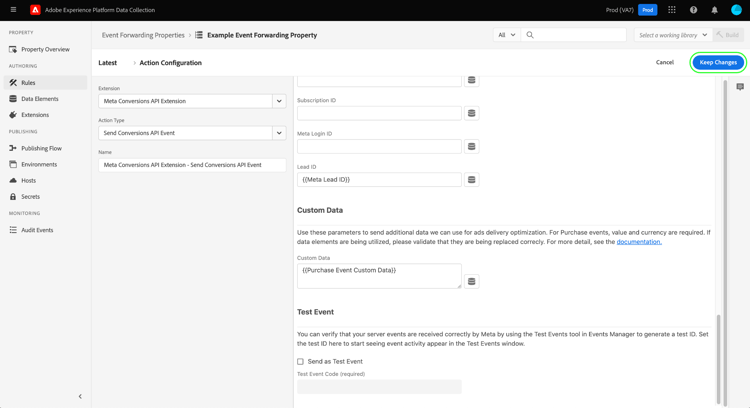
Task: Click Event Forwarding Properties breadcrumb
Action: [143, 35]
